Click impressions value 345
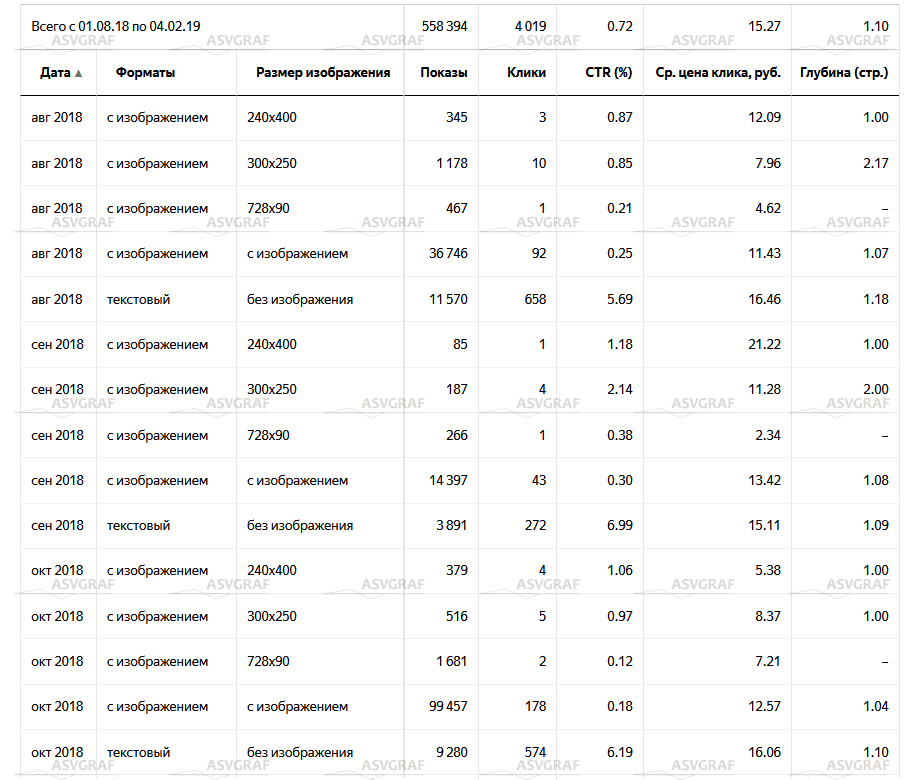Viewport: 920px width, 780px height. [x=456, y=117]
